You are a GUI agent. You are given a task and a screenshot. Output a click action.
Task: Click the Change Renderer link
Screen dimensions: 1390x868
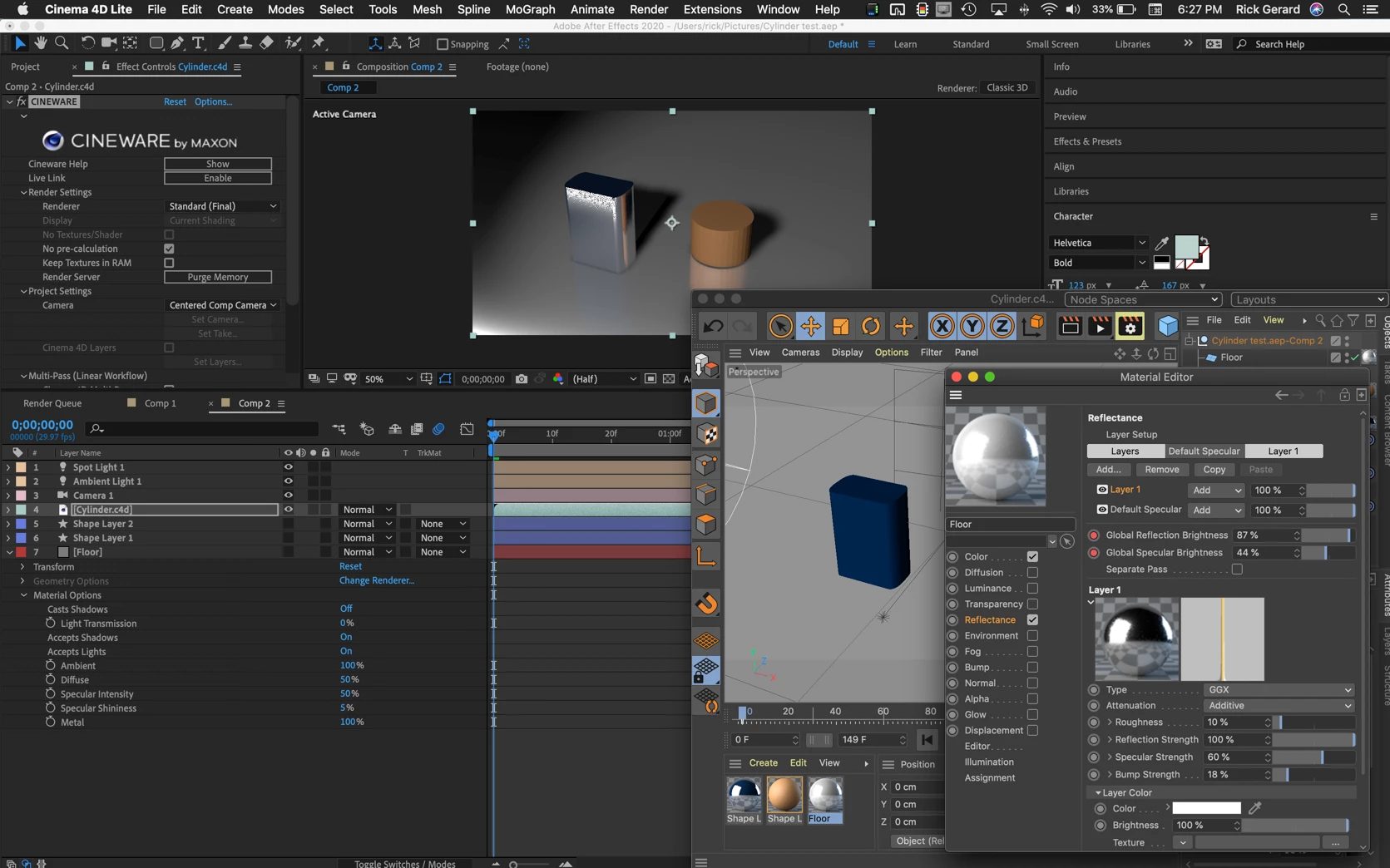tap(376, 580)
